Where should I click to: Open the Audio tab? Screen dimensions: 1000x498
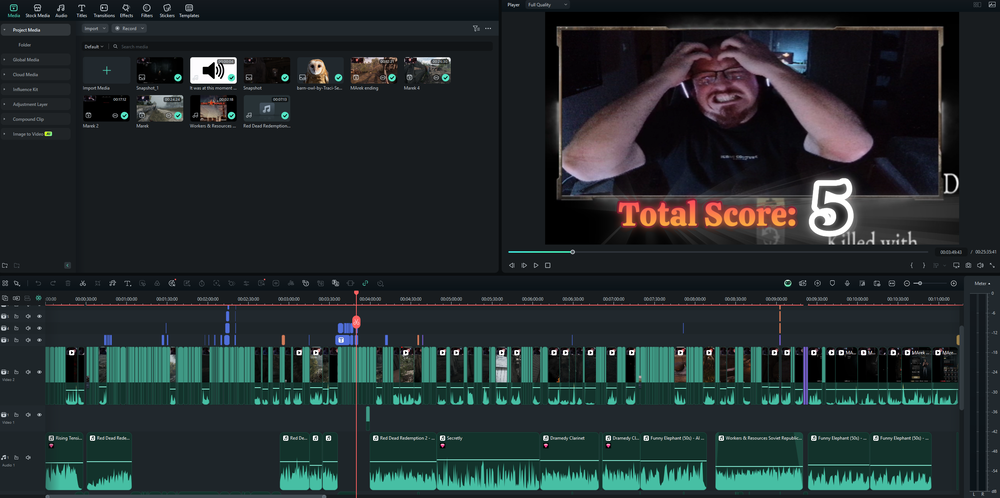61,10
